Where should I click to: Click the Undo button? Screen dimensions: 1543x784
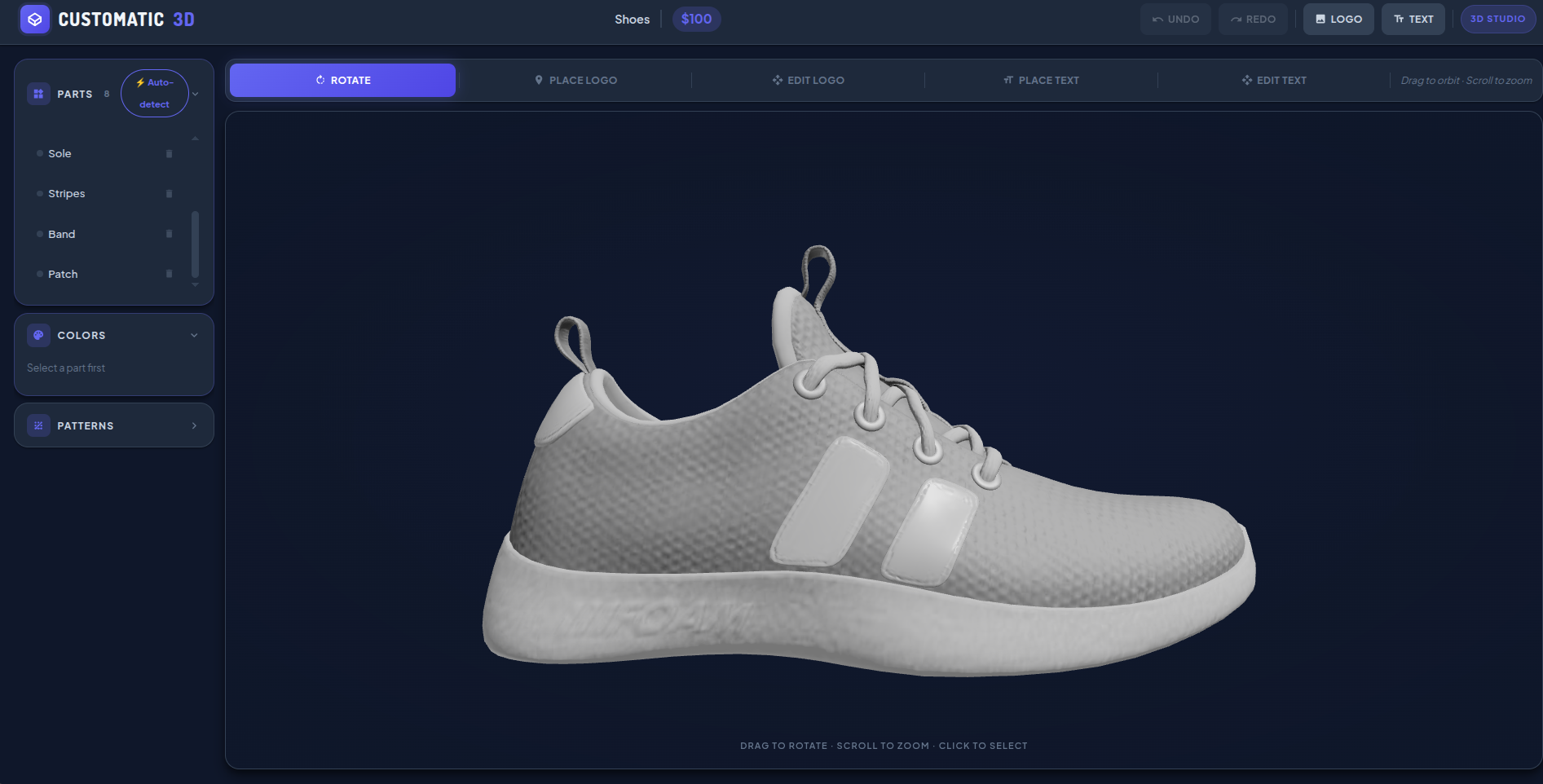click(1175, 19)
